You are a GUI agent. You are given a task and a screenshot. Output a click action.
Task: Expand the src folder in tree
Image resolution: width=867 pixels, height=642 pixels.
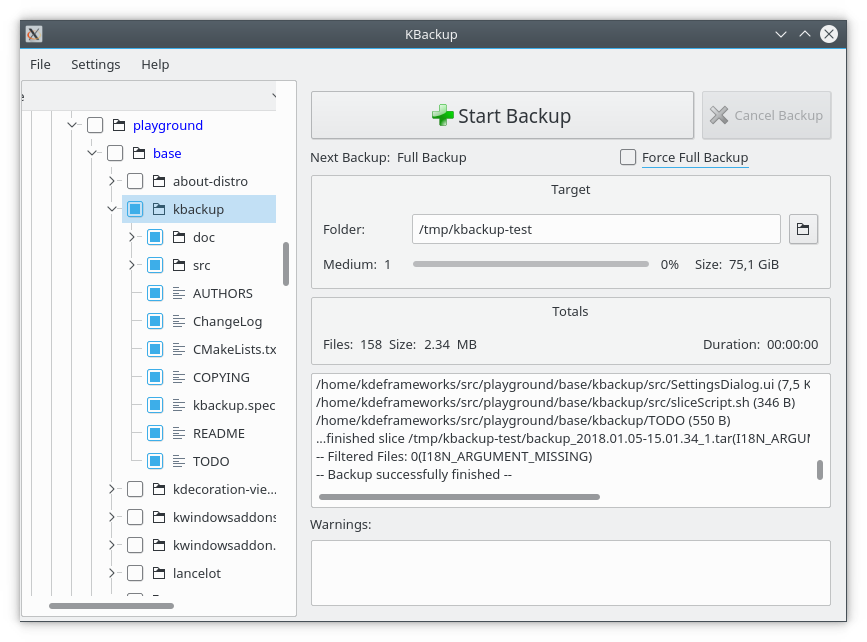(131, 266)
